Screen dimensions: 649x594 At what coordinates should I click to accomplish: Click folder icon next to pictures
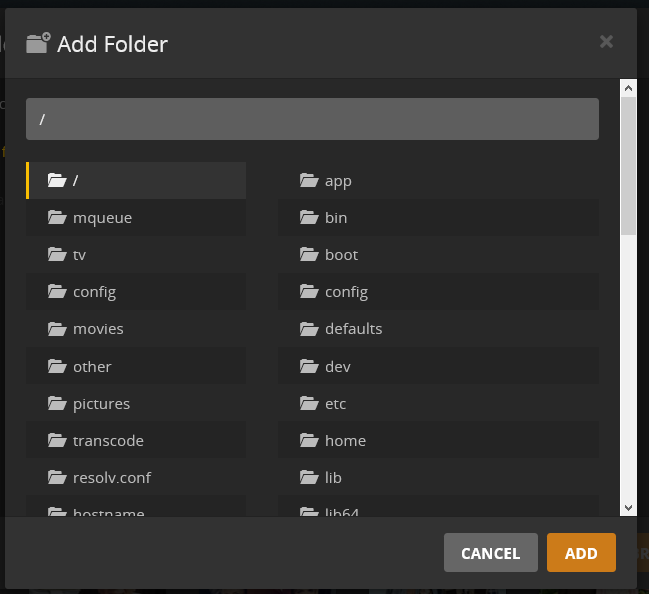tap(57, 402)
